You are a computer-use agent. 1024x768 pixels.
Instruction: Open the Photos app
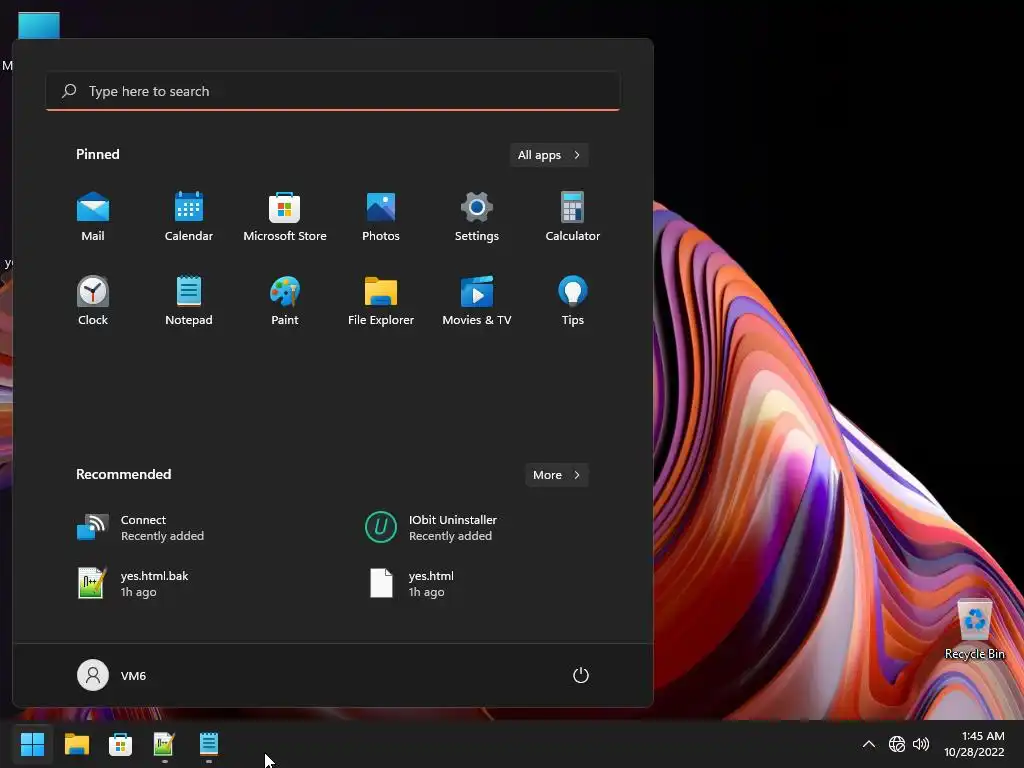(x=381, y=217)
